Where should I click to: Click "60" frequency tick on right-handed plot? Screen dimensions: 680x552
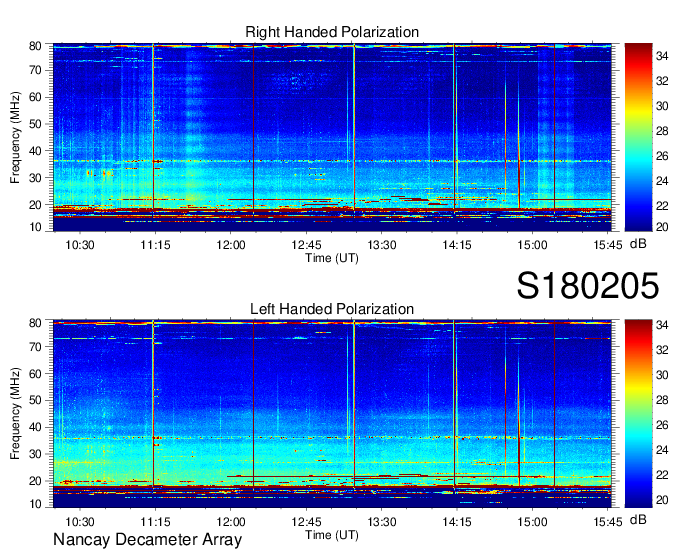pos(35,97)
